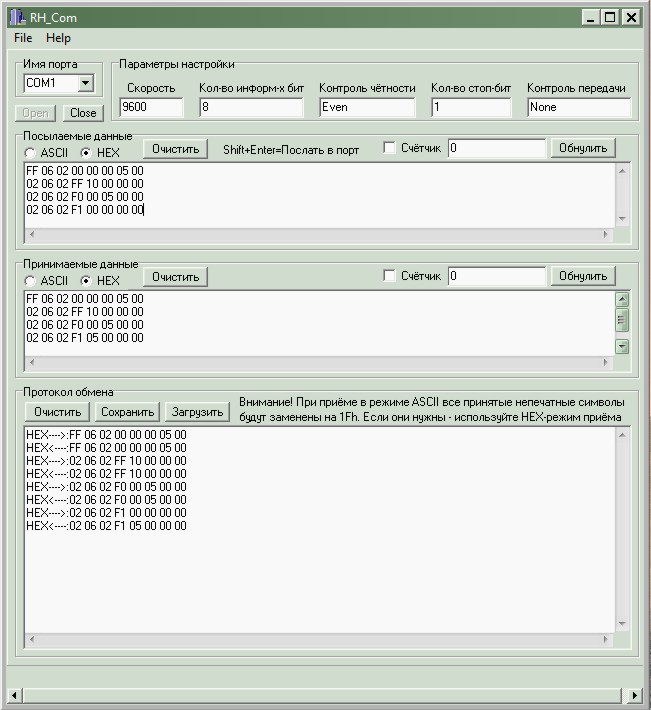Click right arrow of sent data horizontal scrollbar

[x=606, y=234]
